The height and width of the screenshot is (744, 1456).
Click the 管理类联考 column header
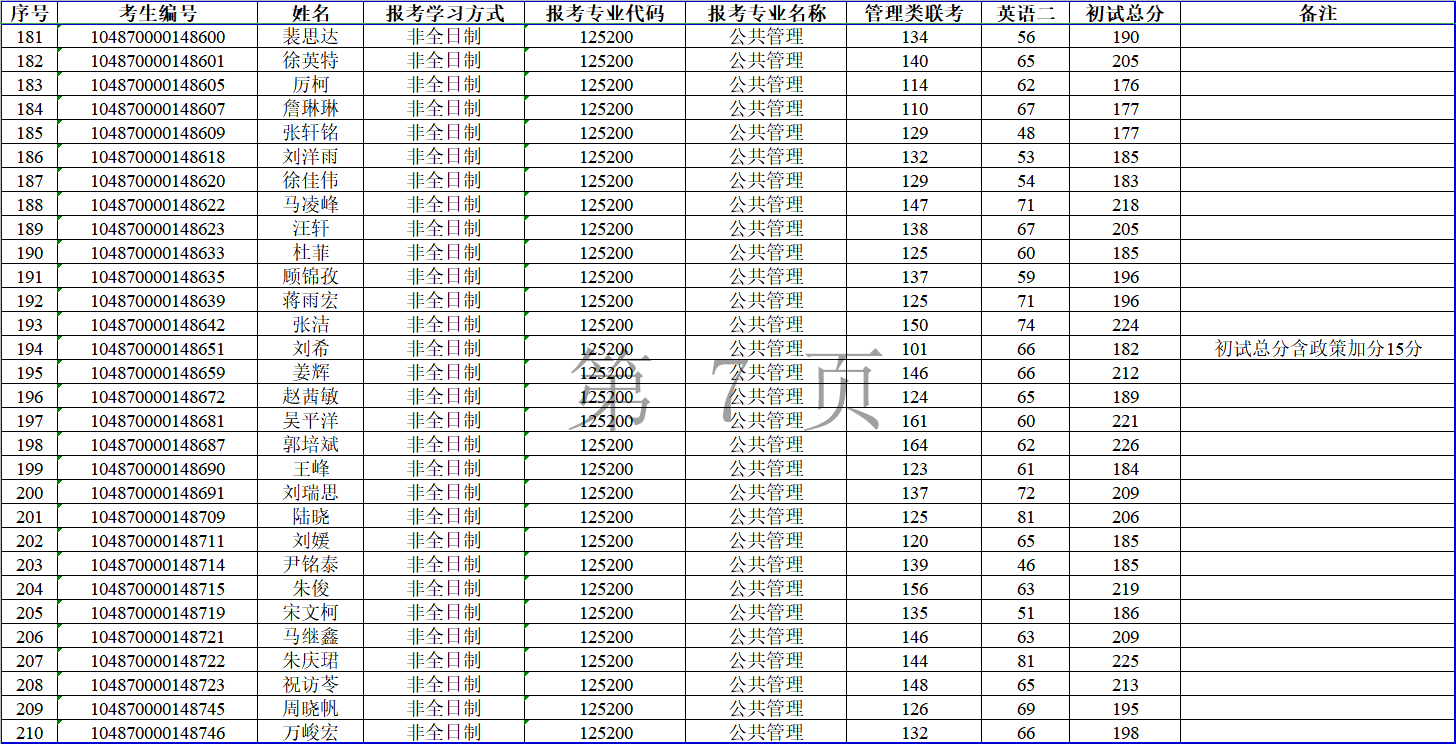914,13
